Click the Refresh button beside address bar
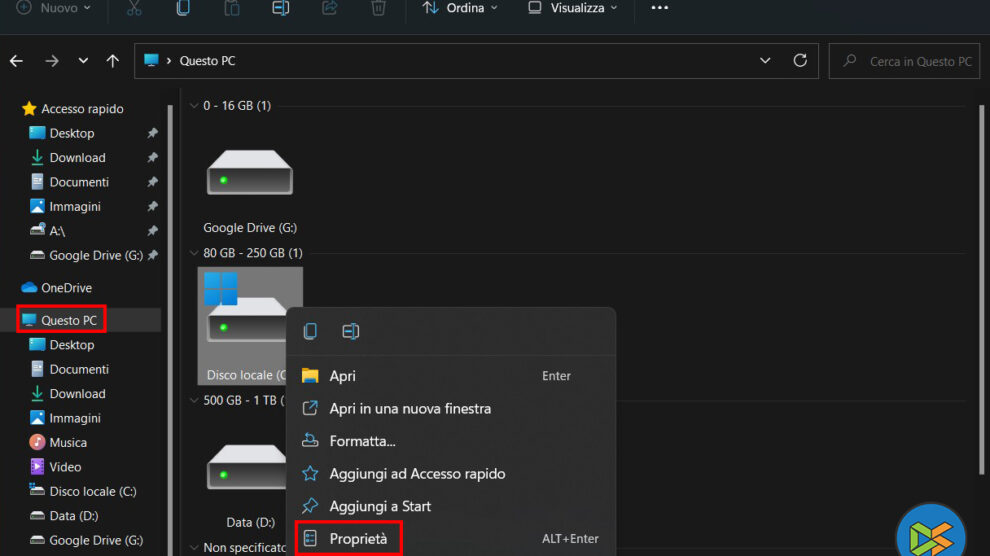This screenshot has height=556, width=990. [800, 61]
